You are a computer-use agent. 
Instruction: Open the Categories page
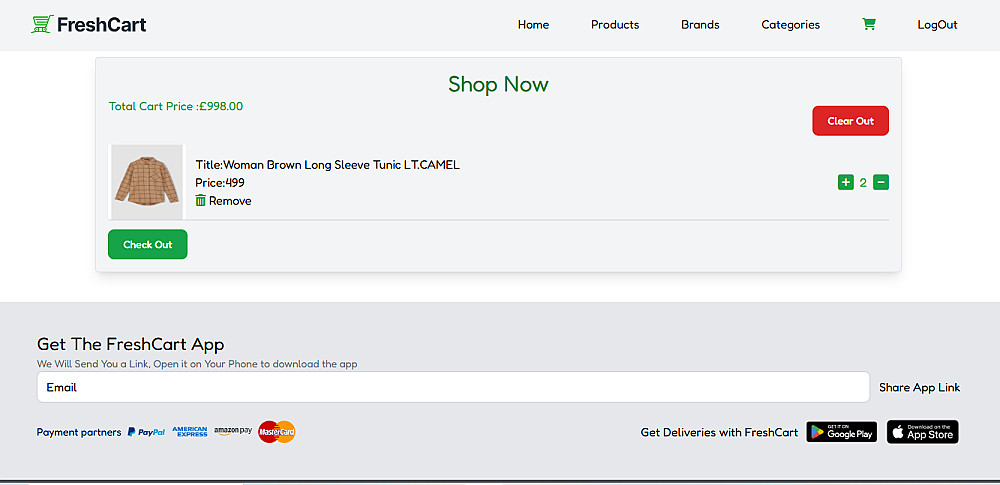790,25
